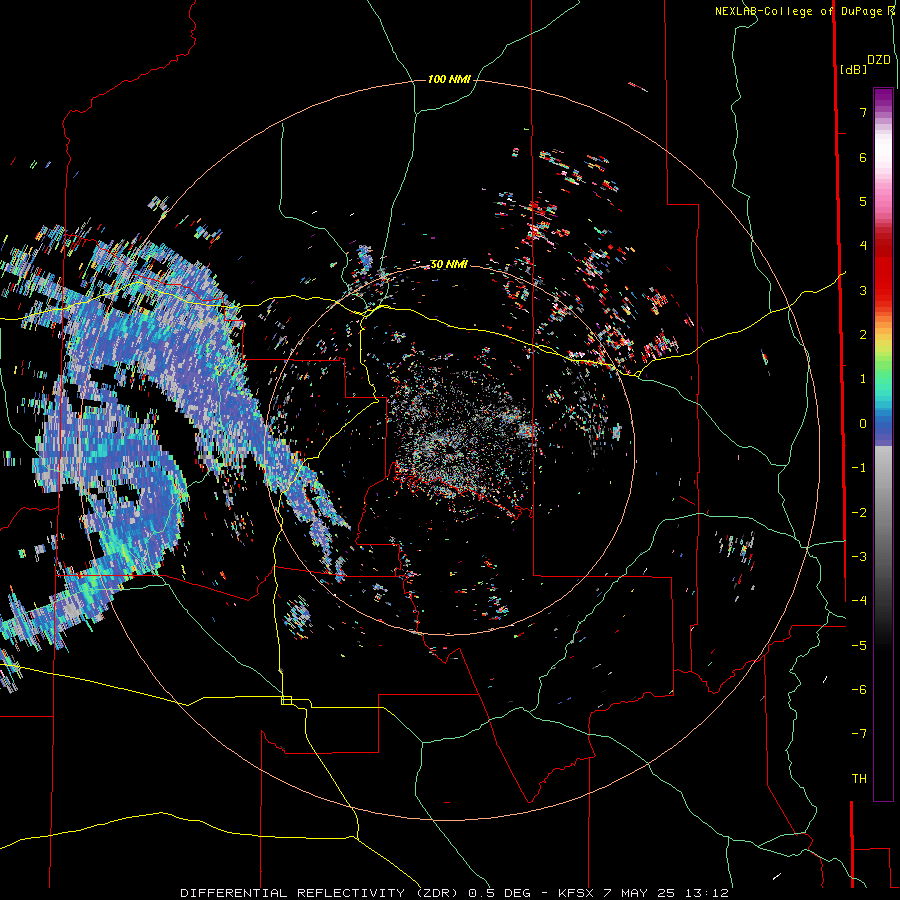
Task: Select the -4 dB scale label
Action: click(x=859, y=601)
